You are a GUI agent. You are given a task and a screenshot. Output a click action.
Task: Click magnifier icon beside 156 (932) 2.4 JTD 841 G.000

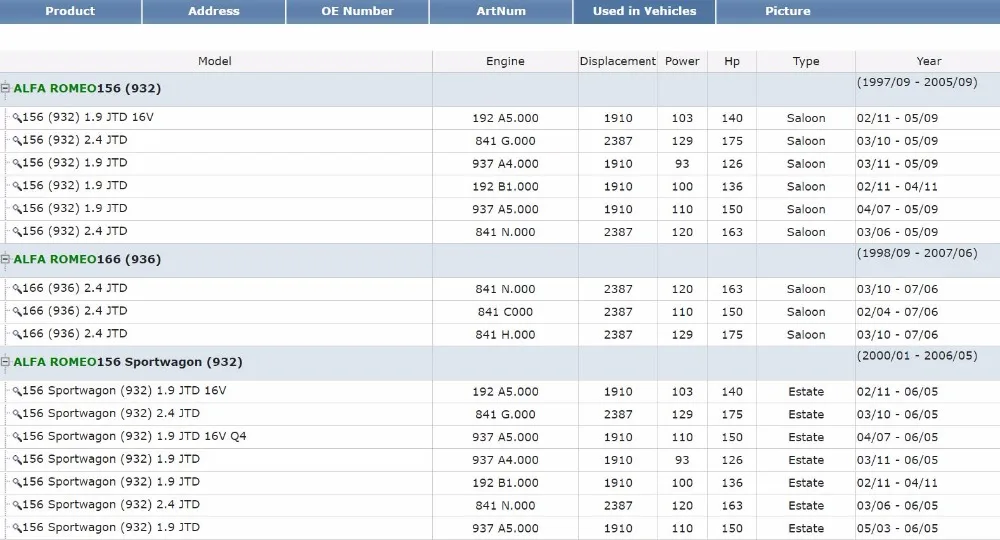pyautogui.click(x=17, y=141)
